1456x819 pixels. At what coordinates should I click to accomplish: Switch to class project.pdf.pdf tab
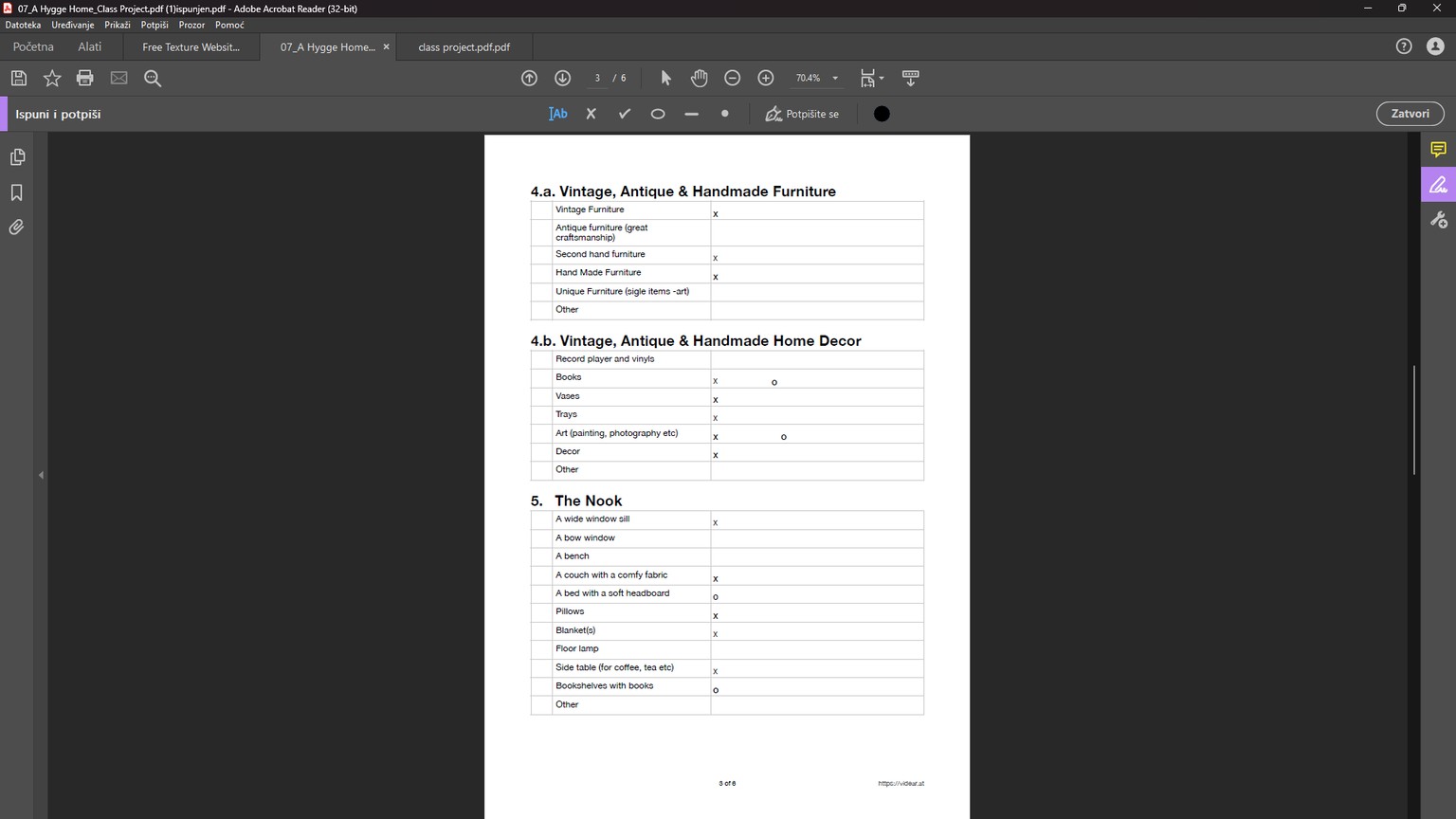click(464, 46)
